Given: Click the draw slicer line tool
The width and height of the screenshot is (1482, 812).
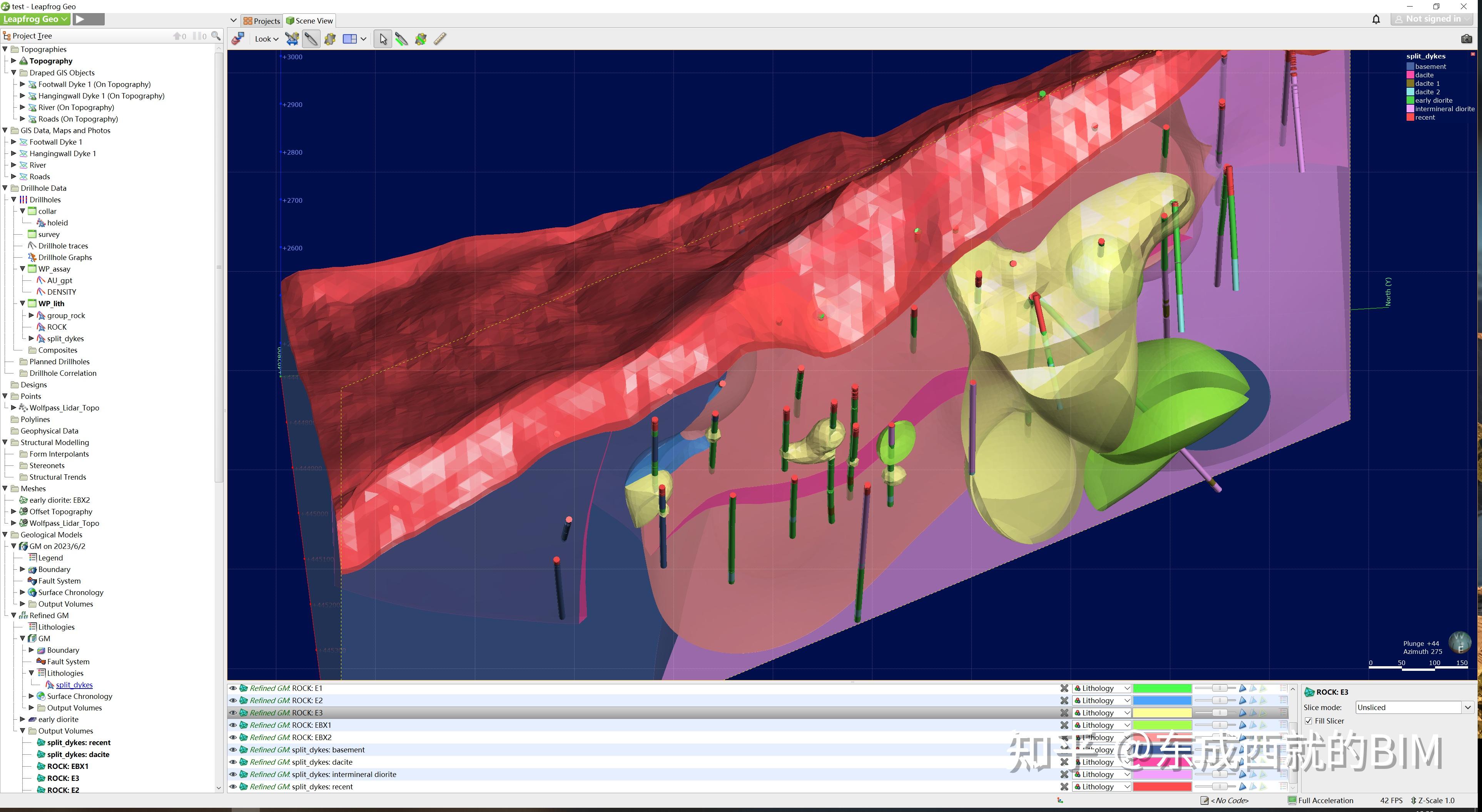Looking at the screenshot, I should [401, 39].
